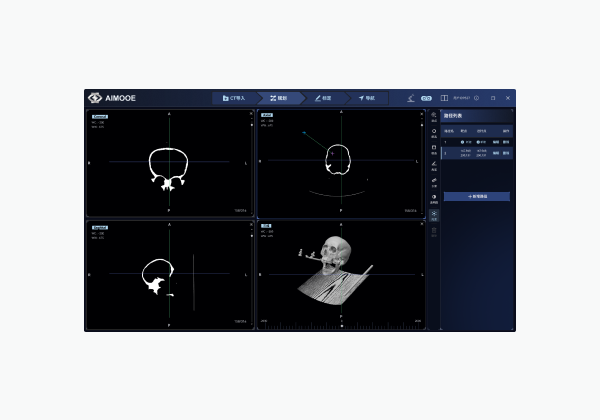Select the highlighted second path row
The image size is (600, 420).
pyautogui.click(x=477, y=153)
